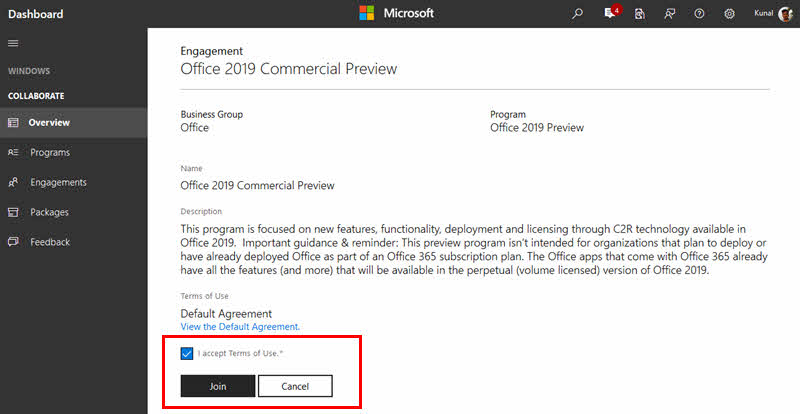Click the document lookup icon in header

coord(639,14)
